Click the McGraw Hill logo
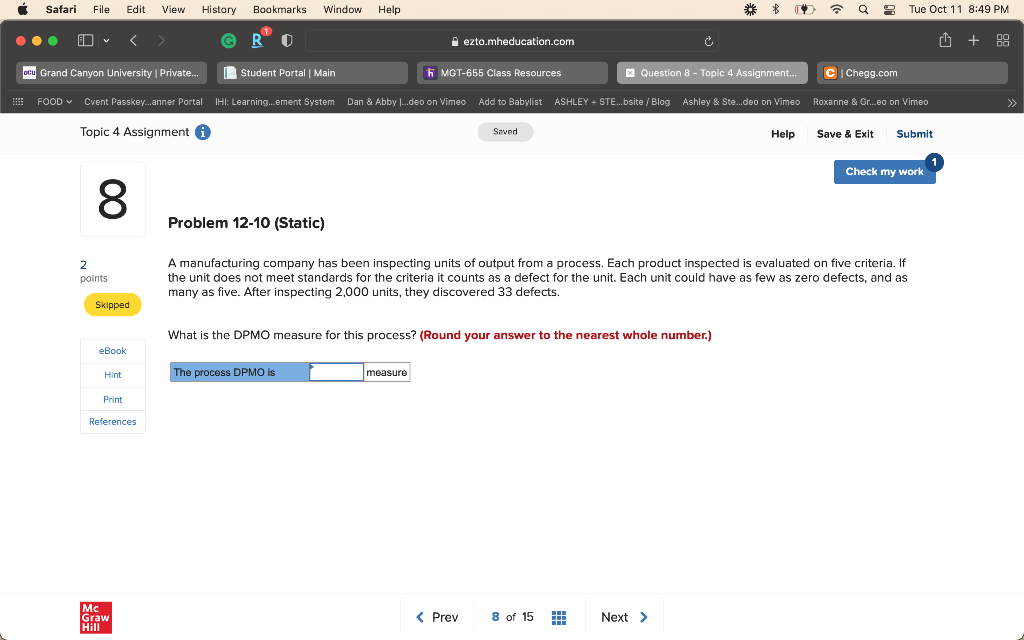The width and height of the screenshot is (1024, 640). coord(96,618)
